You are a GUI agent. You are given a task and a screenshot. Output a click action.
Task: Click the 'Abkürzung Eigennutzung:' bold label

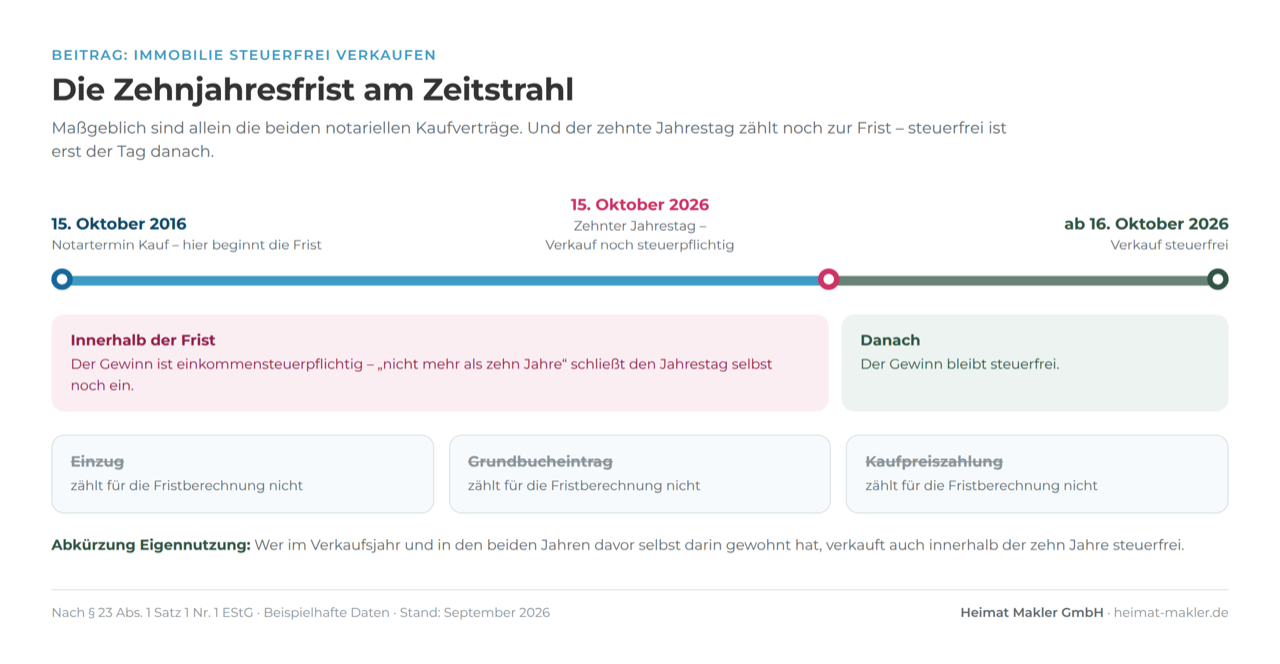coord(151,545)
